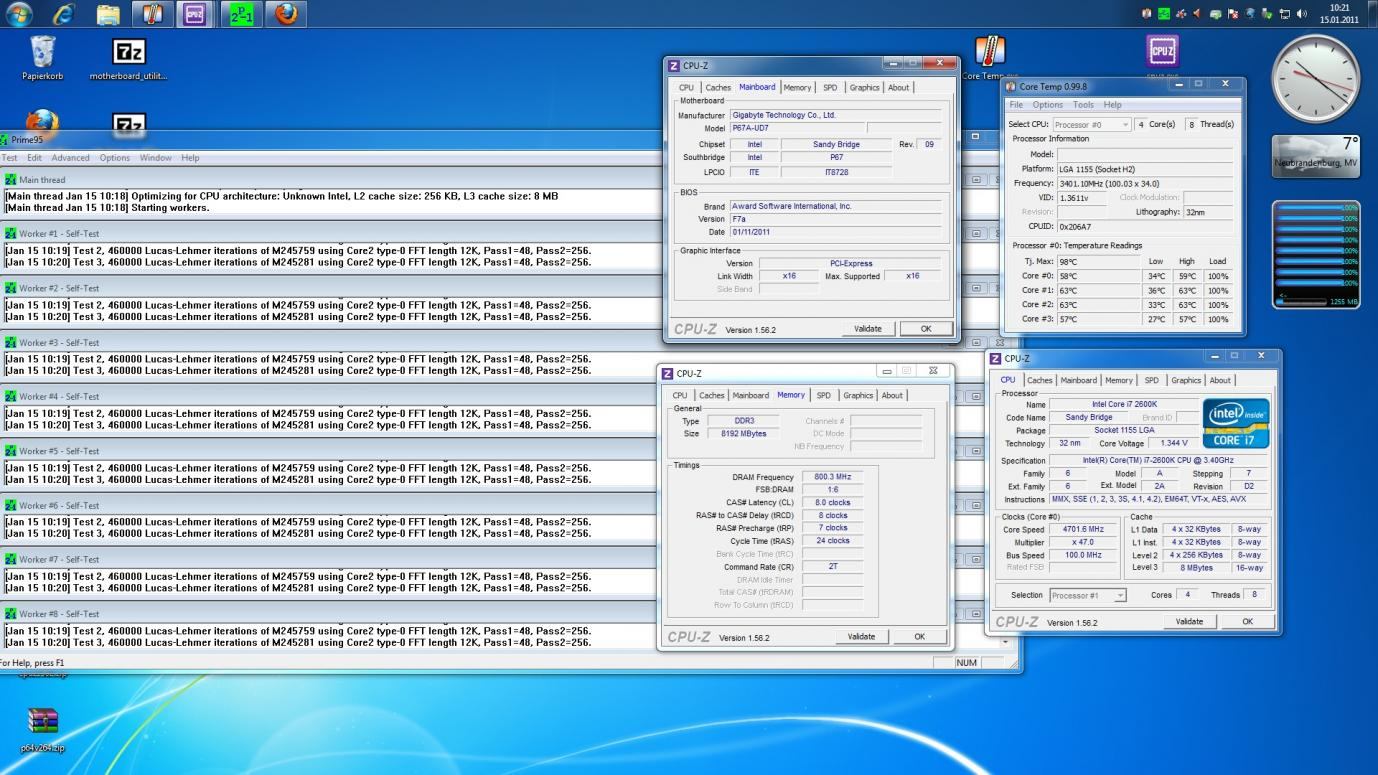
Task: Click Validate in the CPU-Z Mainboard window
Action: [x=868, y=329]
